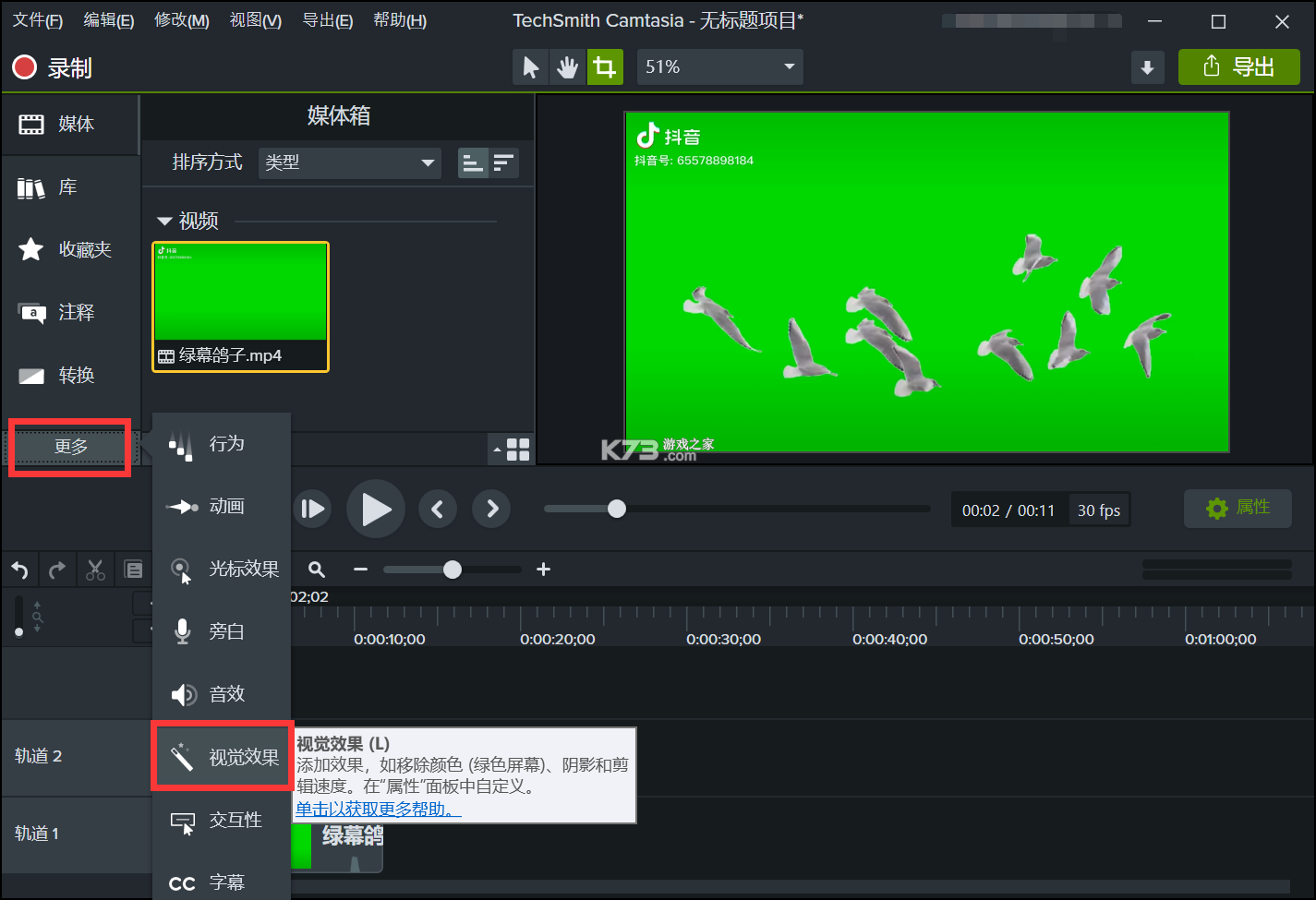Choose 行为 behaviors from the menu
Image resolution: width=1316 pixels, height=900 pixels.
[x=222, y=444]
